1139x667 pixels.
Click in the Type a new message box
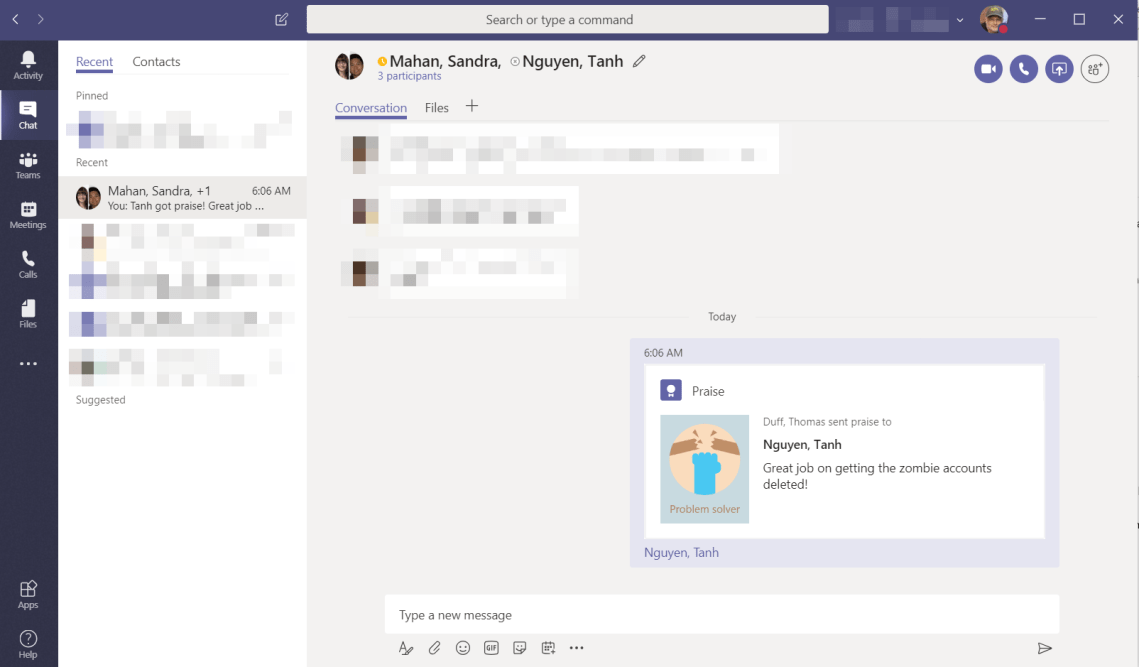tap(720, 615)
